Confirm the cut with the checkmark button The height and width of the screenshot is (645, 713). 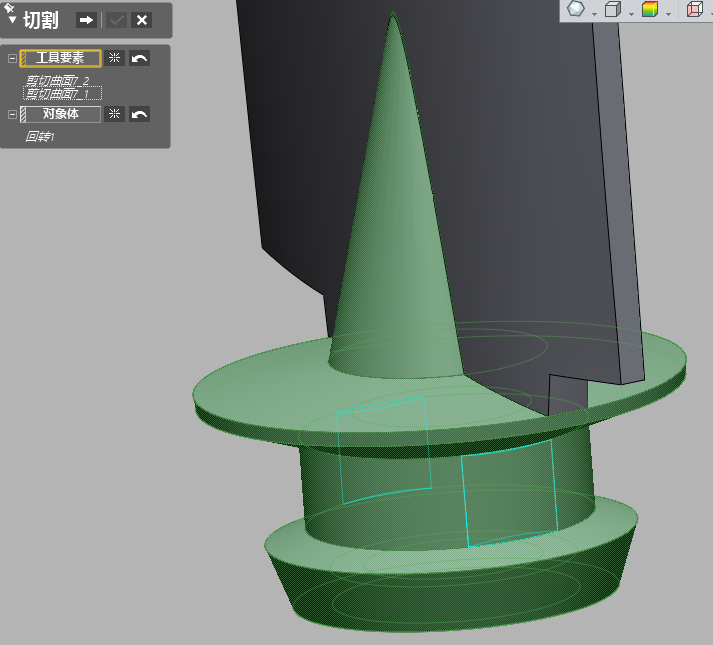click(117, 20)
